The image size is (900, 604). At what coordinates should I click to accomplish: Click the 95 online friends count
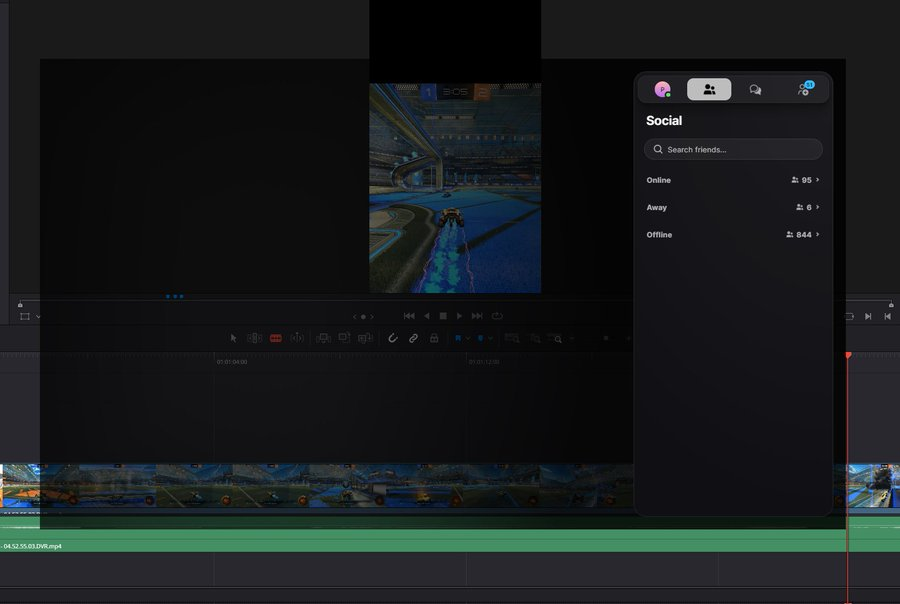(802, 180)
